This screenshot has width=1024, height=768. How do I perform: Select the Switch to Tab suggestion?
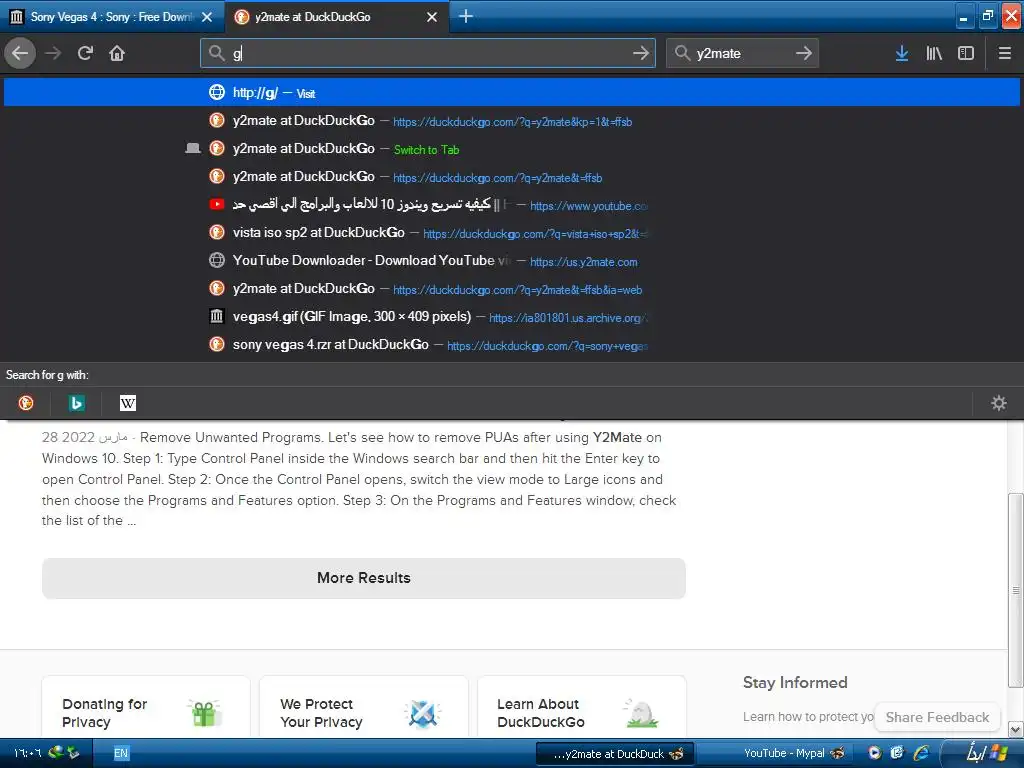(x=512, y=149)
